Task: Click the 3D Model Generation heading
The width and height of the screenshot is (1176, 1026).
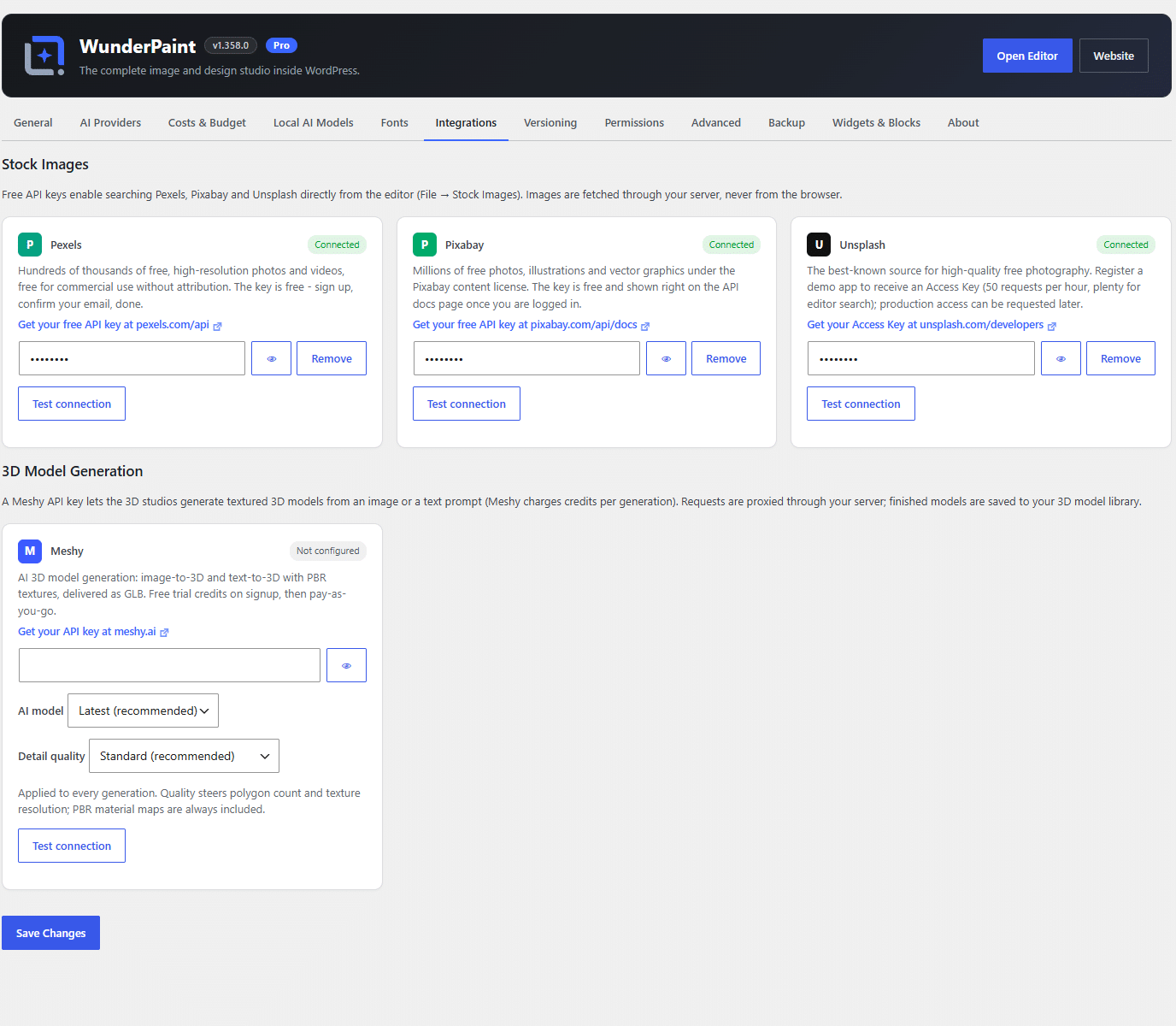Action: coord(73,471)
